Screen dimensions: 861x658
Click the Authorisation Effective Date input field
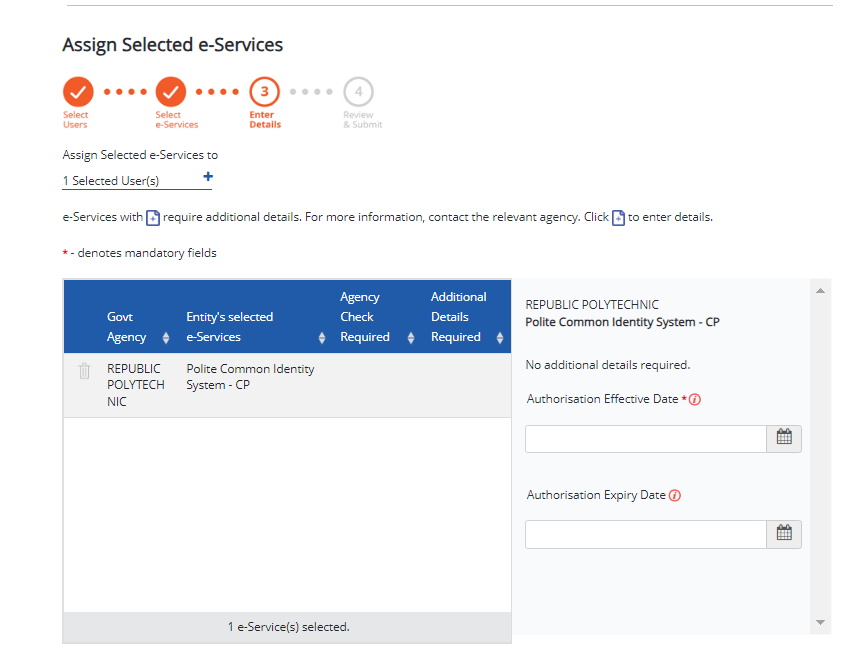point(645,439)
